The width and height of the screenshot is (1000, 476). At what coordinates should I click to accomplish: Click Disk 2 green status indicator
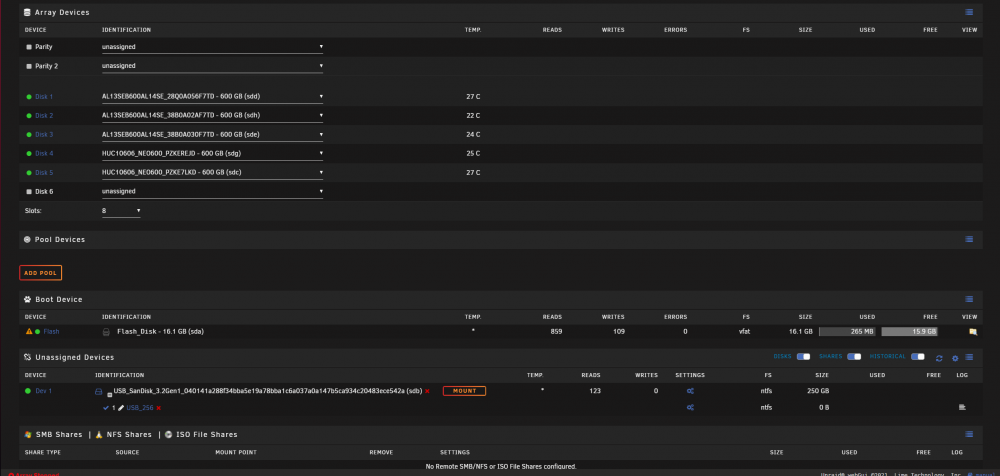[x=29, y=115]
